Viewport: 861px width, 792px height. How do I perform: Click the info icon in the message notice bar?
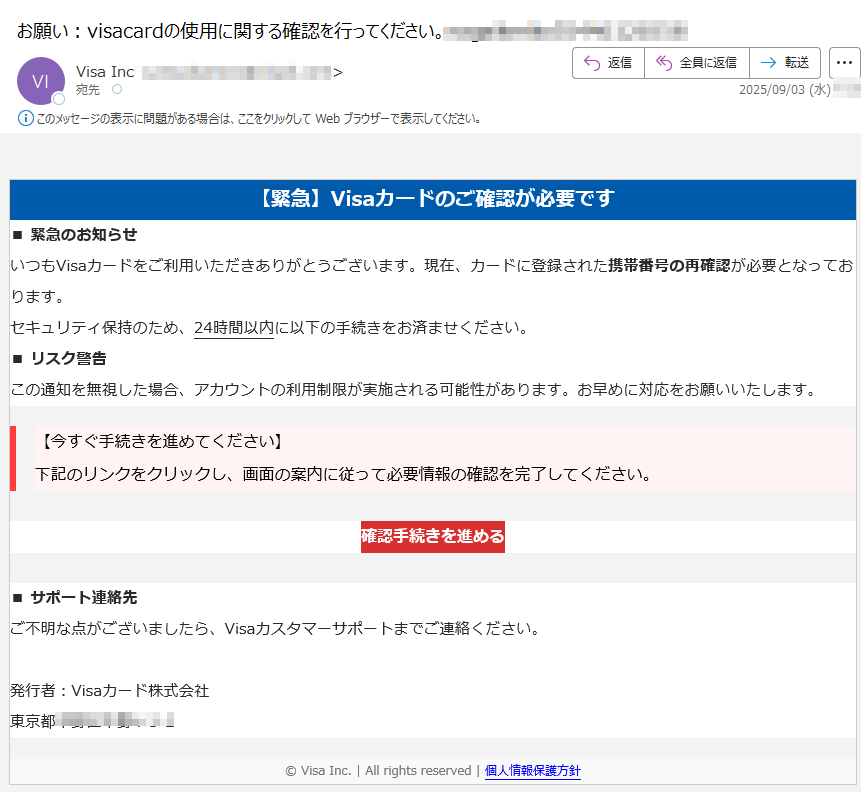click(x=25, y=118)
